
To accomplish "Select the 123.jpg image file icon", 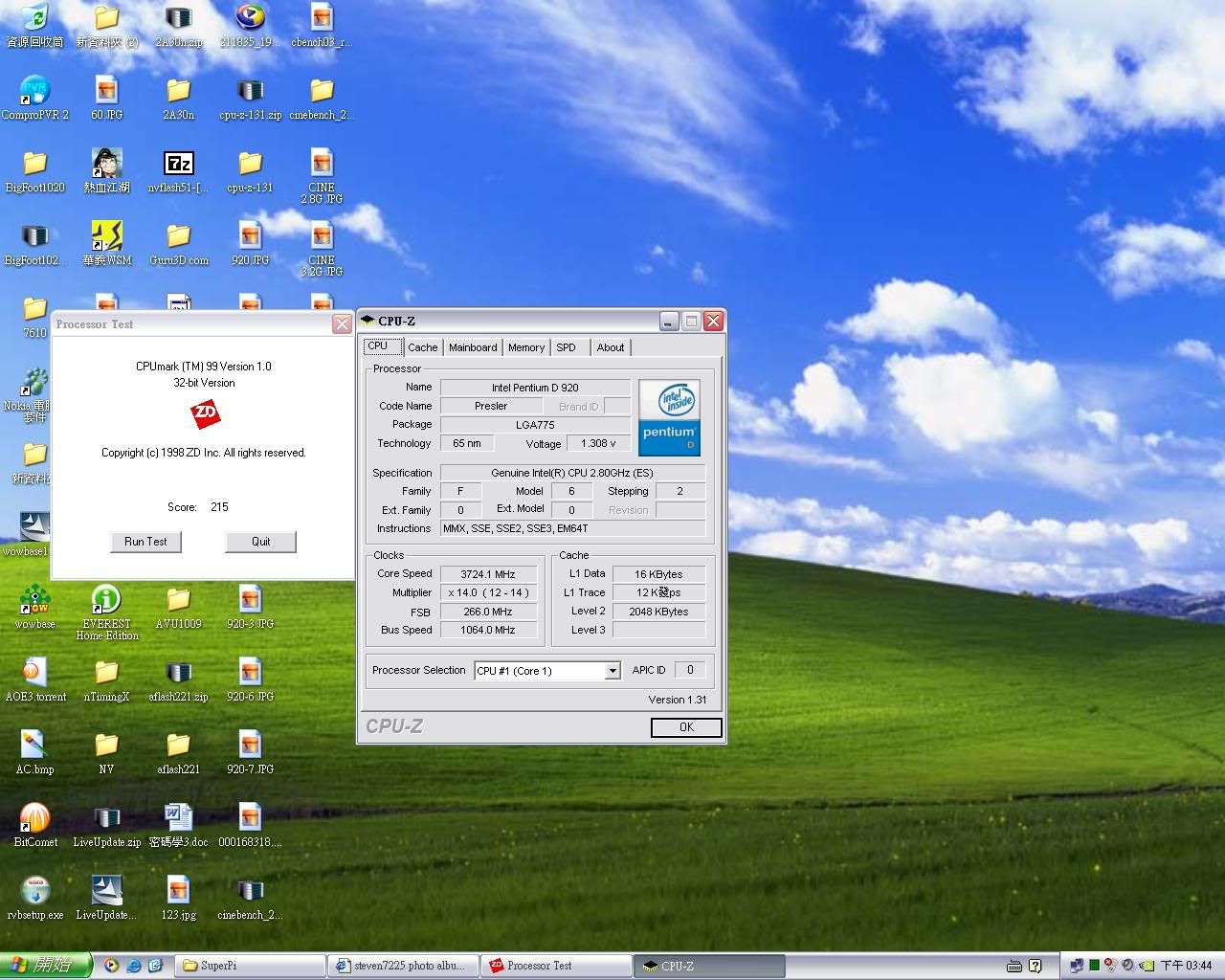I will click(x=178, y=898).
